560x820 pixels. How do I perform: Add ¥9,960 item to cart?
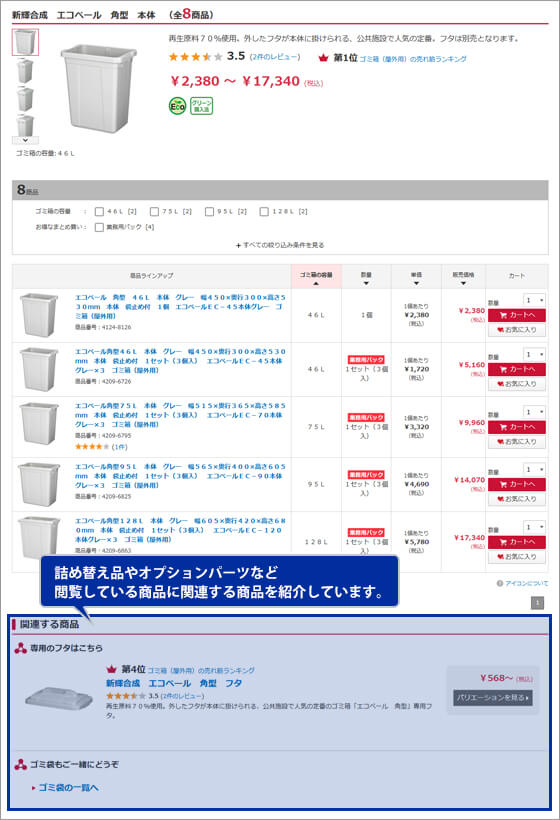tap(517, 427)
